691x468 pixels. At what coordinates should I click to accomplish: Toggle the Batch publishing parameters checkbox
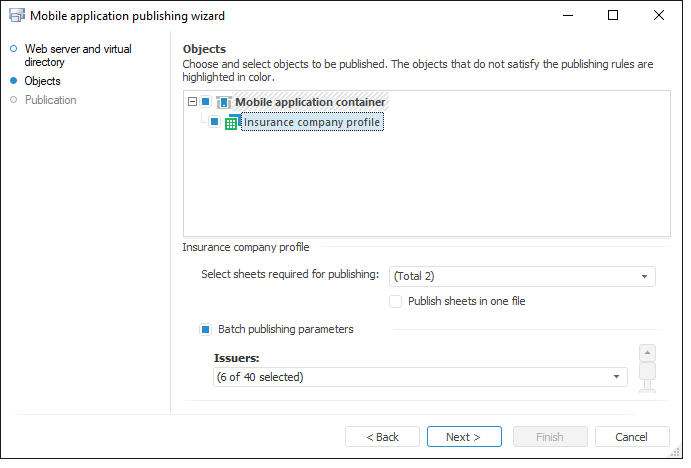[206, 329]
